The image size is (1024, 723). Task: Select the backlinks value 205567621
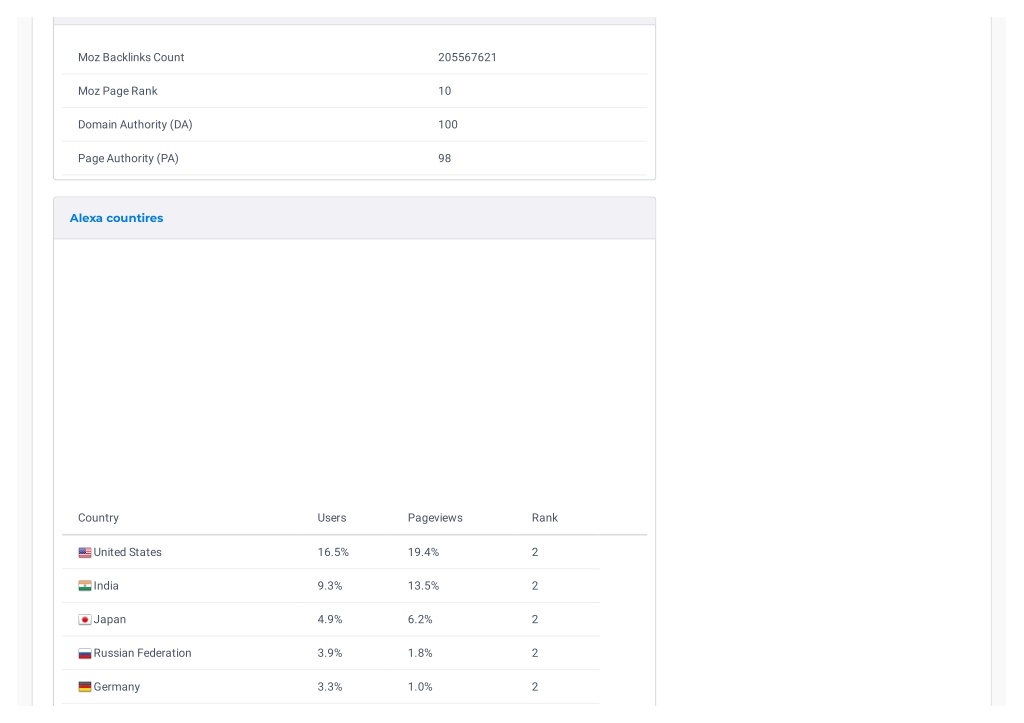(468, 57)
